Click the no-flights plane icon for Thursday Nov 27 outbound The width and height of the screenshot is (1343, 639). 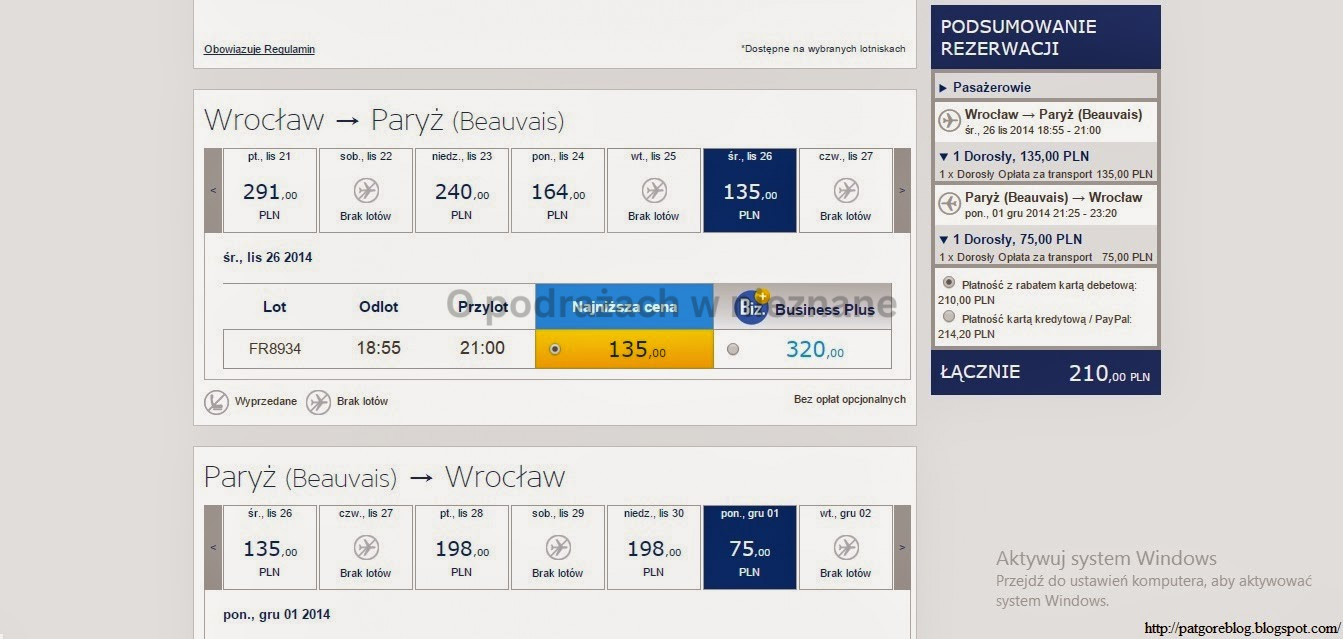(x=846, y=190)
